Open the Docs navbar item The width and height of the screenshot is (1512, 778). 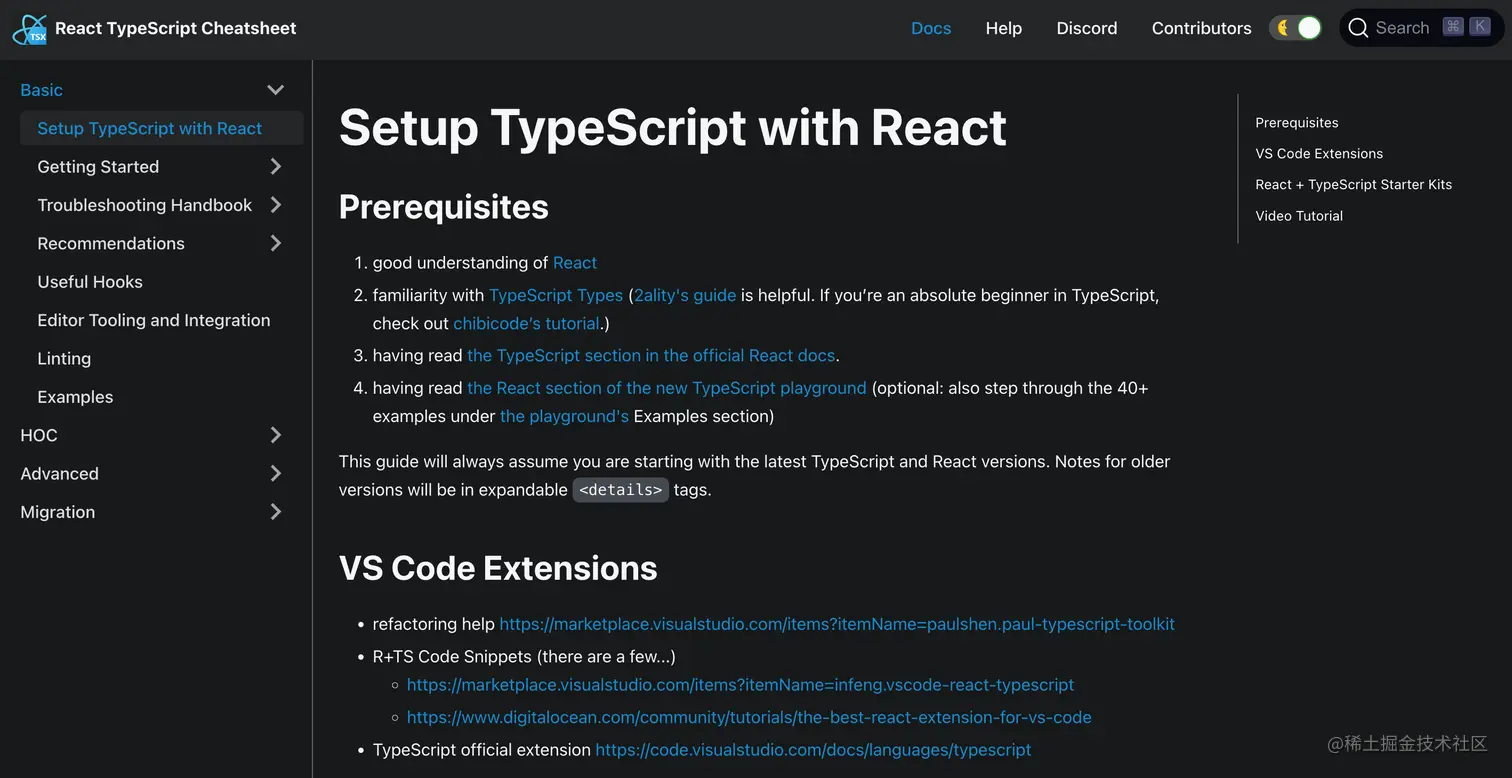click(x=931, y=28)
